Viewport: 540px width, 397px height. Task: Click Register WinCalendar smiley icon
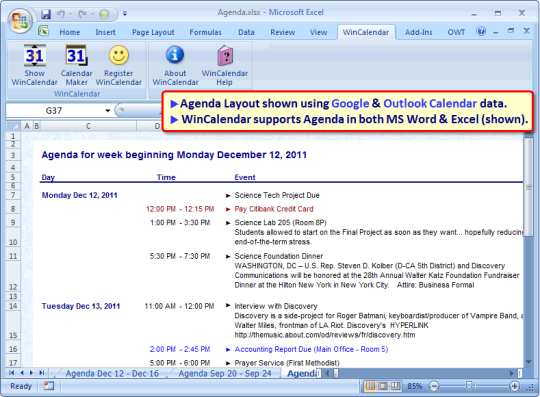tap(119, 65)
